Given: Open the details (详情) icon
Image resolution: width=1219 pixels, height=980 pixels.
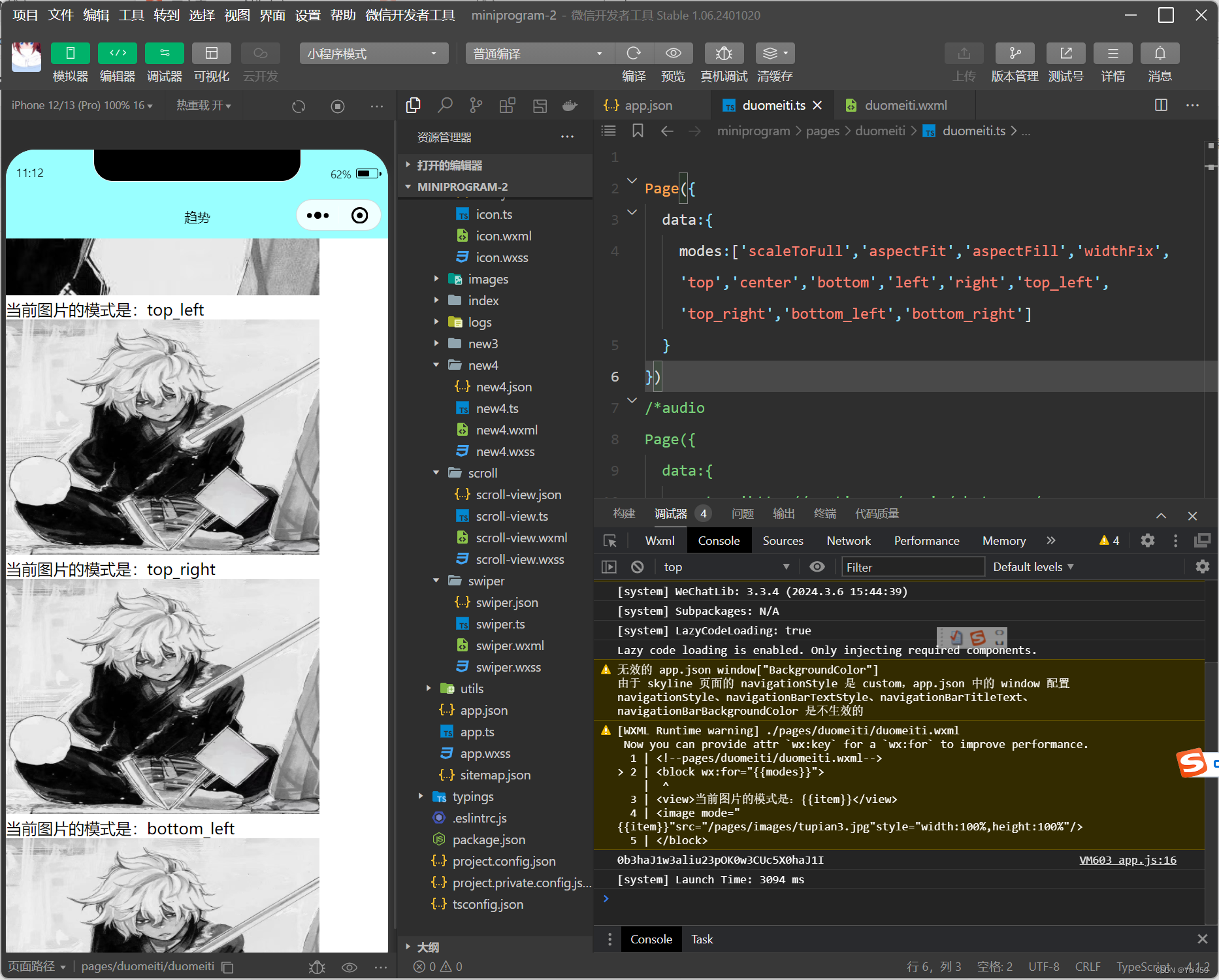Looking at the screenshot, I should [x=1113, y=54].
